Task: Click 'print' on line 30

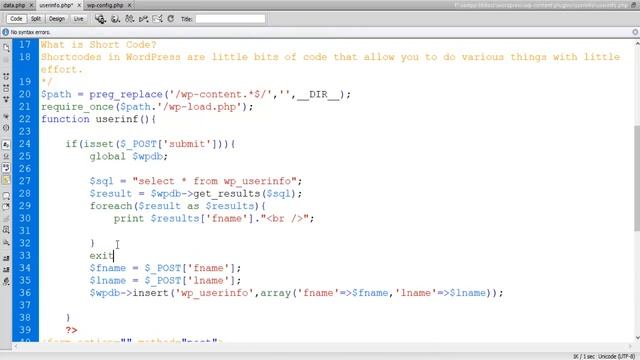Action: 129,218
